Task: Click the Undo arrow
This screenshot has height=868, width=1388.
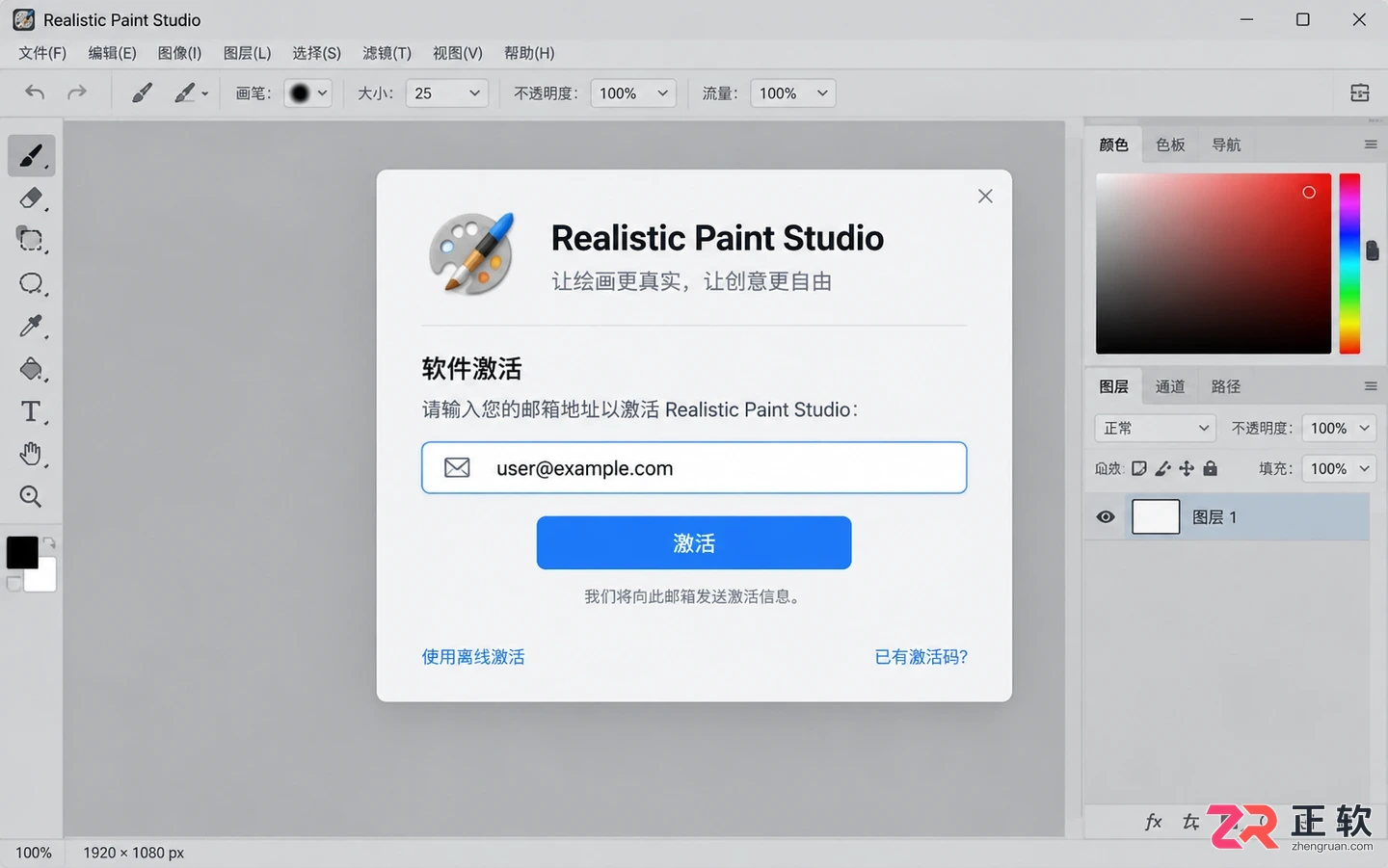Action: click(x=35, y=92)
